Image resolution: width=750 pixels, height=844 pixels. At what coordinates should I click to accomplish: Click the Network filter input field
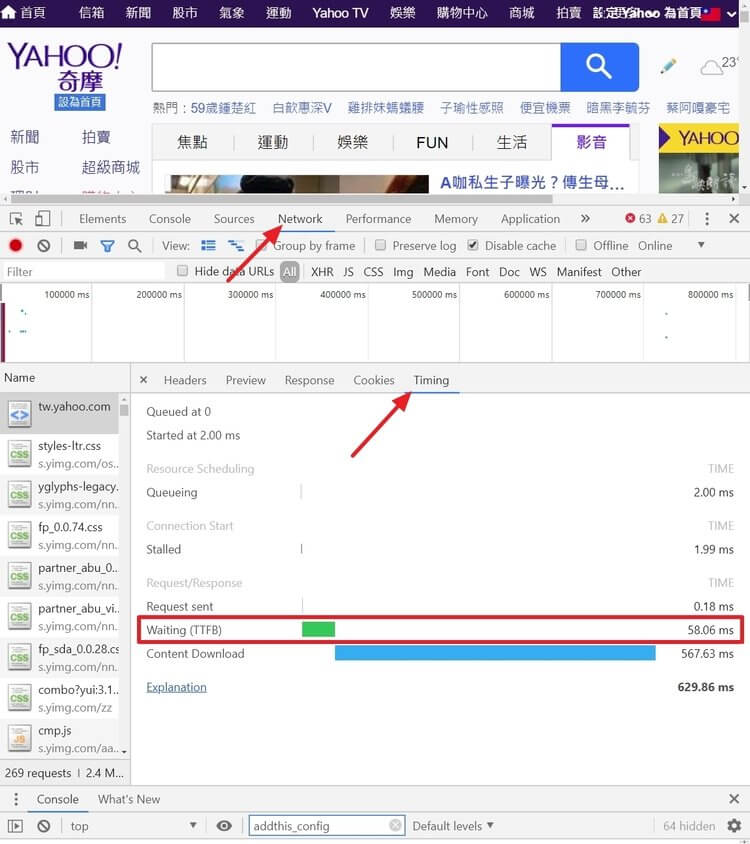(83, 272)
